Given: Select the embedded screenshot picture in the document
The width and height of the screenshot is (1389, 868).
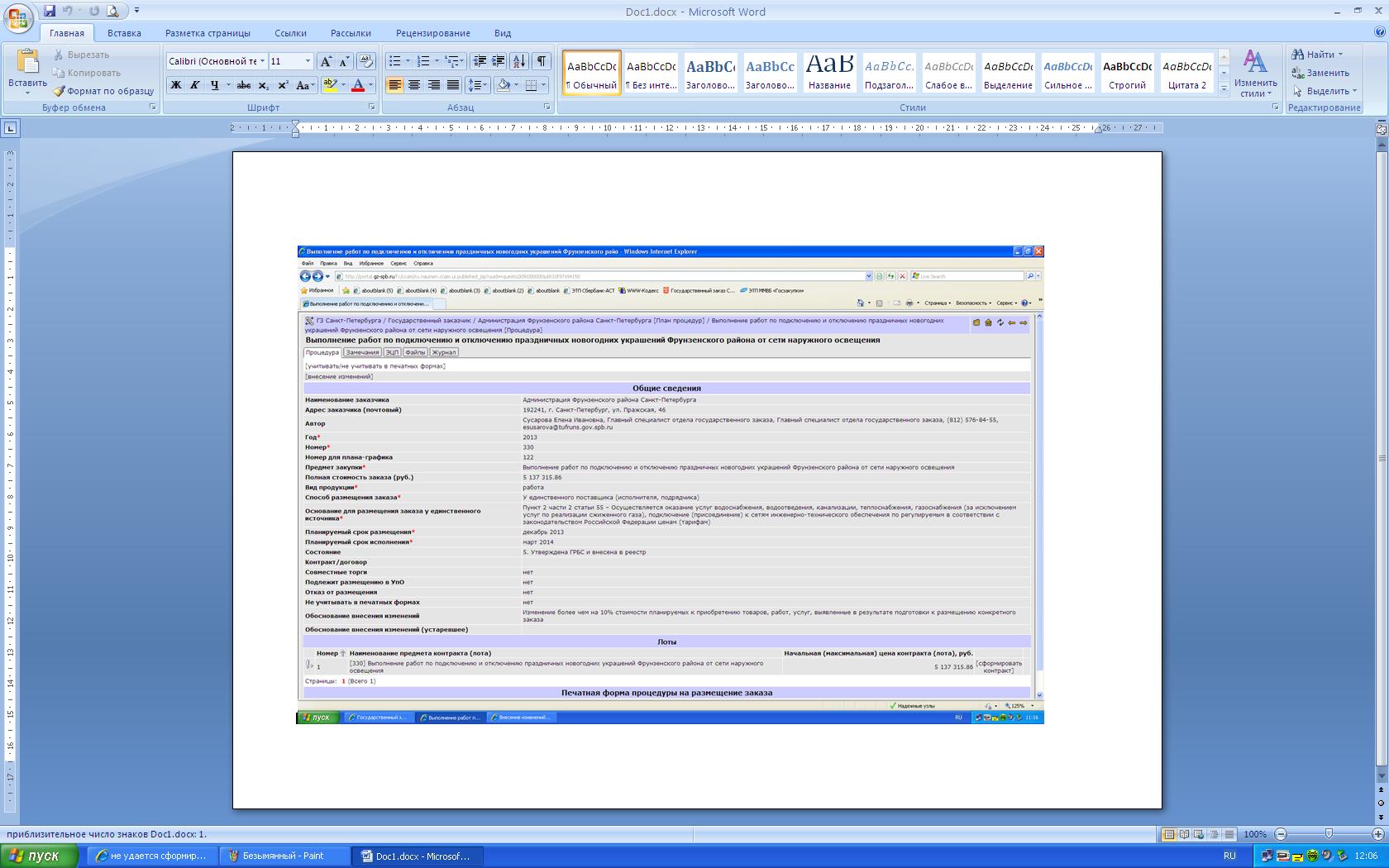Looking at the screenshot, I should [670, 484].
